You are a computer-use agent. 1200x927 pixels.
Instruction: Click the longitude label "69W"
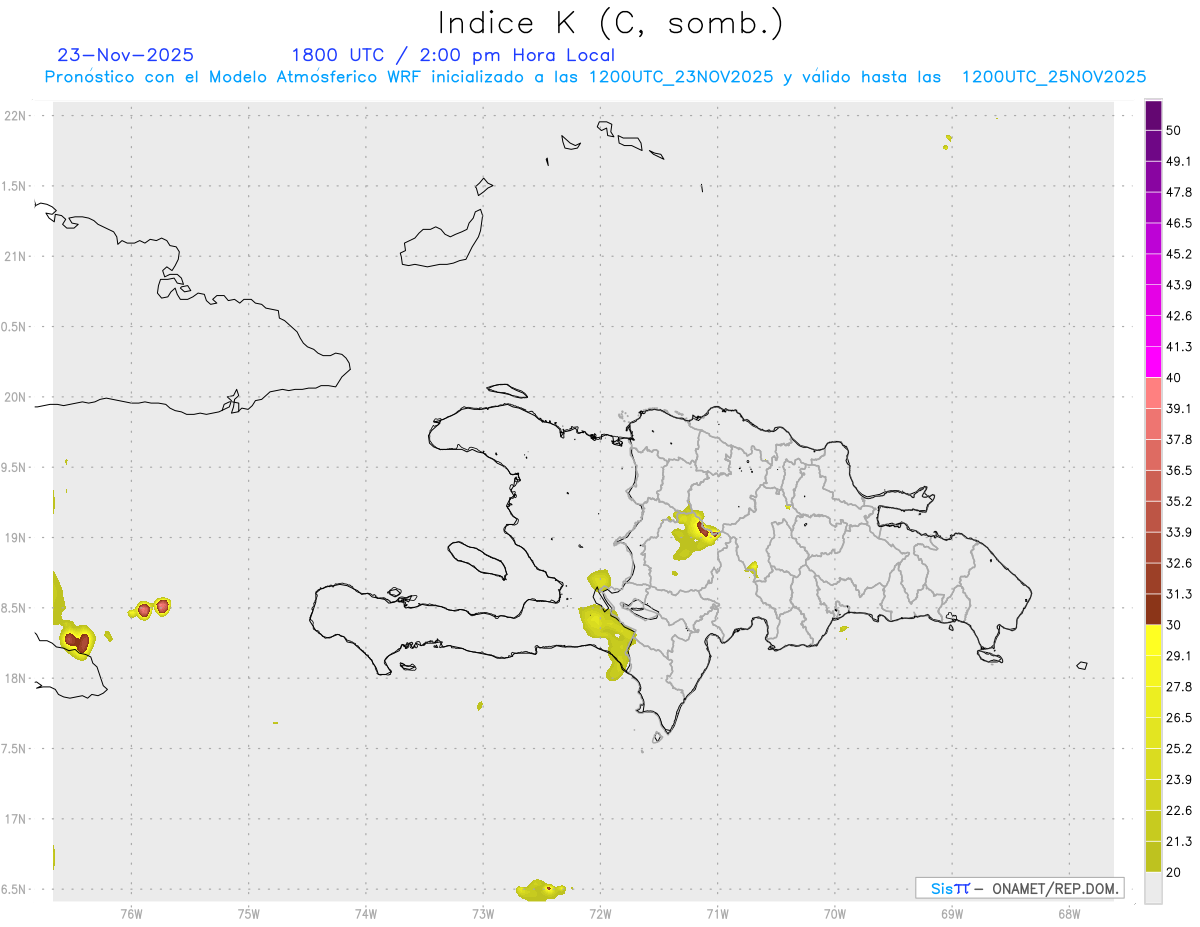tap(951, 913)
